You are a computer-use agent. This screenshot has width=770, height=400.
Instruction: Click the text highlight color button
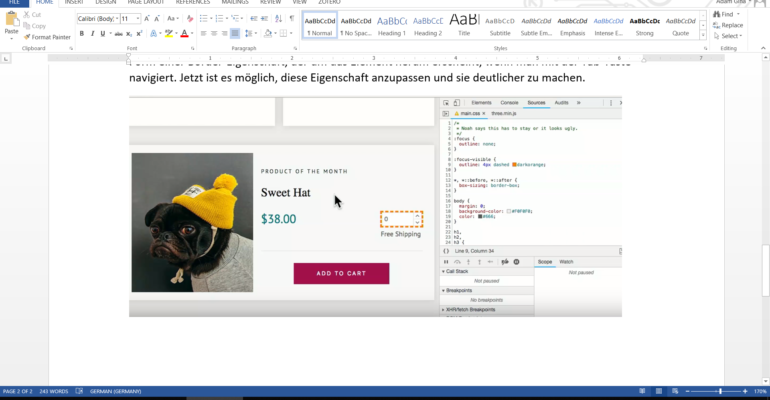pos(168,33)
